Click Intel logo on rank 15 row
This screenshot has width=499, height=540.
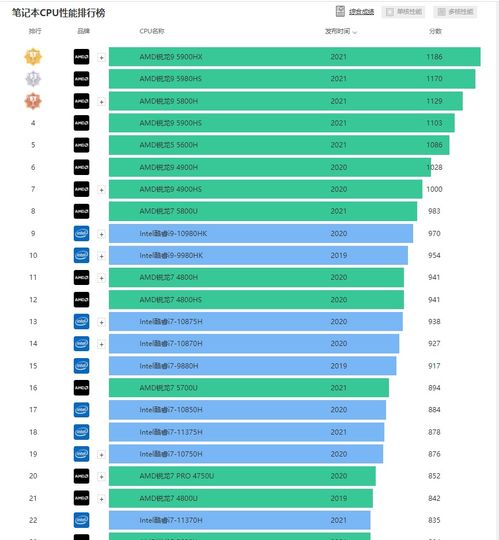(82, 366)
